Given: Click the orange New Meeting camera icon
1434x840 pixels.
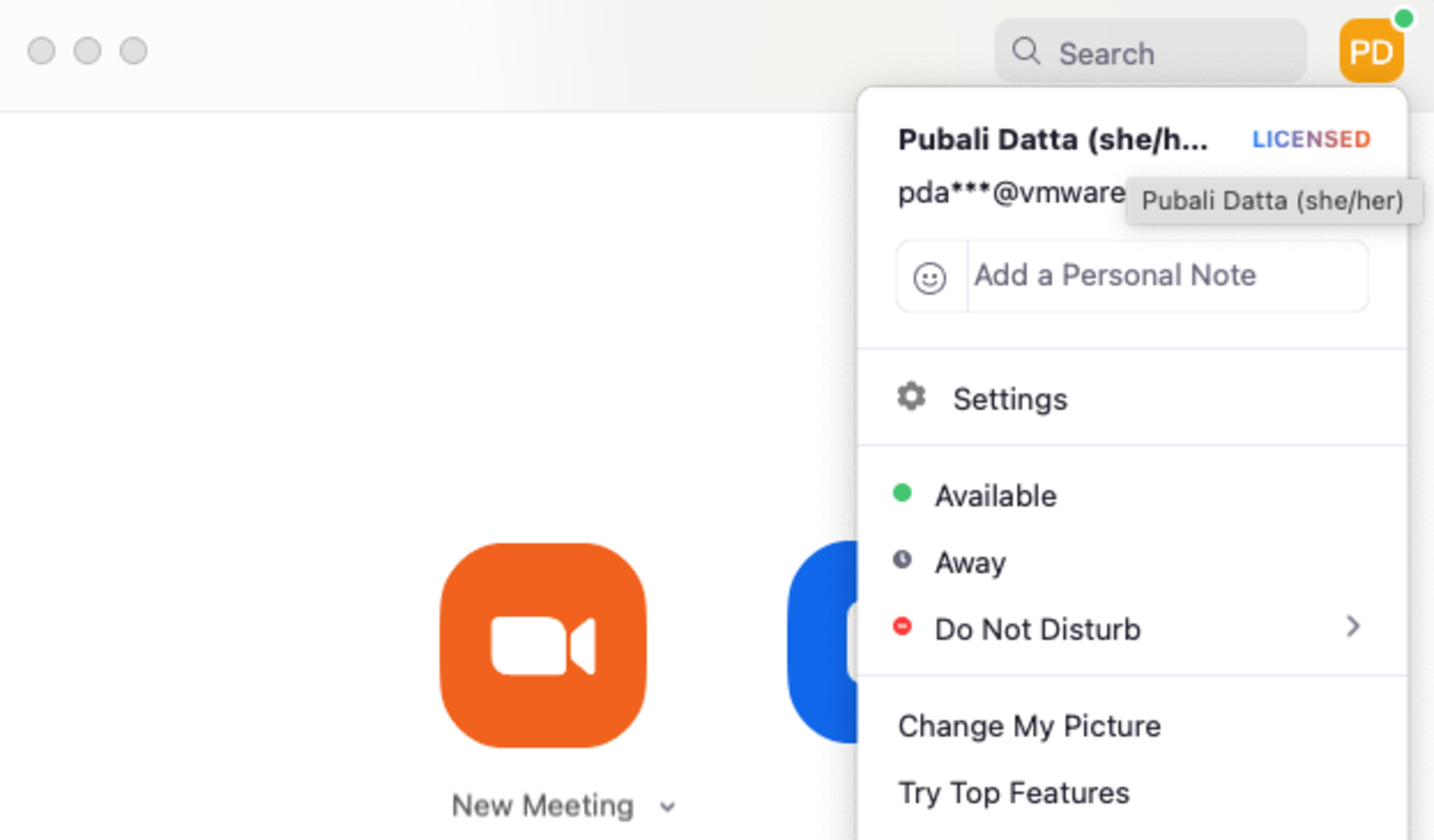Looking at the screenshot, I should pos(543,645).
